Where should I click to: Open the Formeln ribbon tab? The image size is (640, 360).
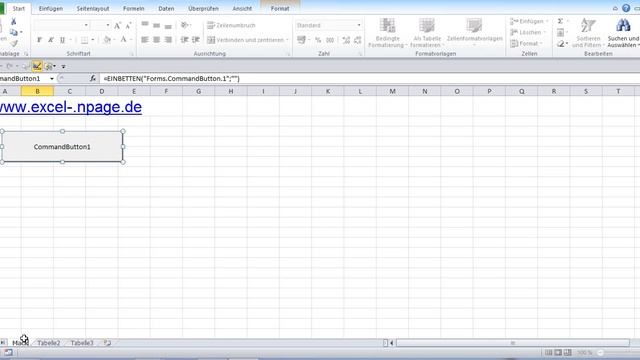coord(133,8)
